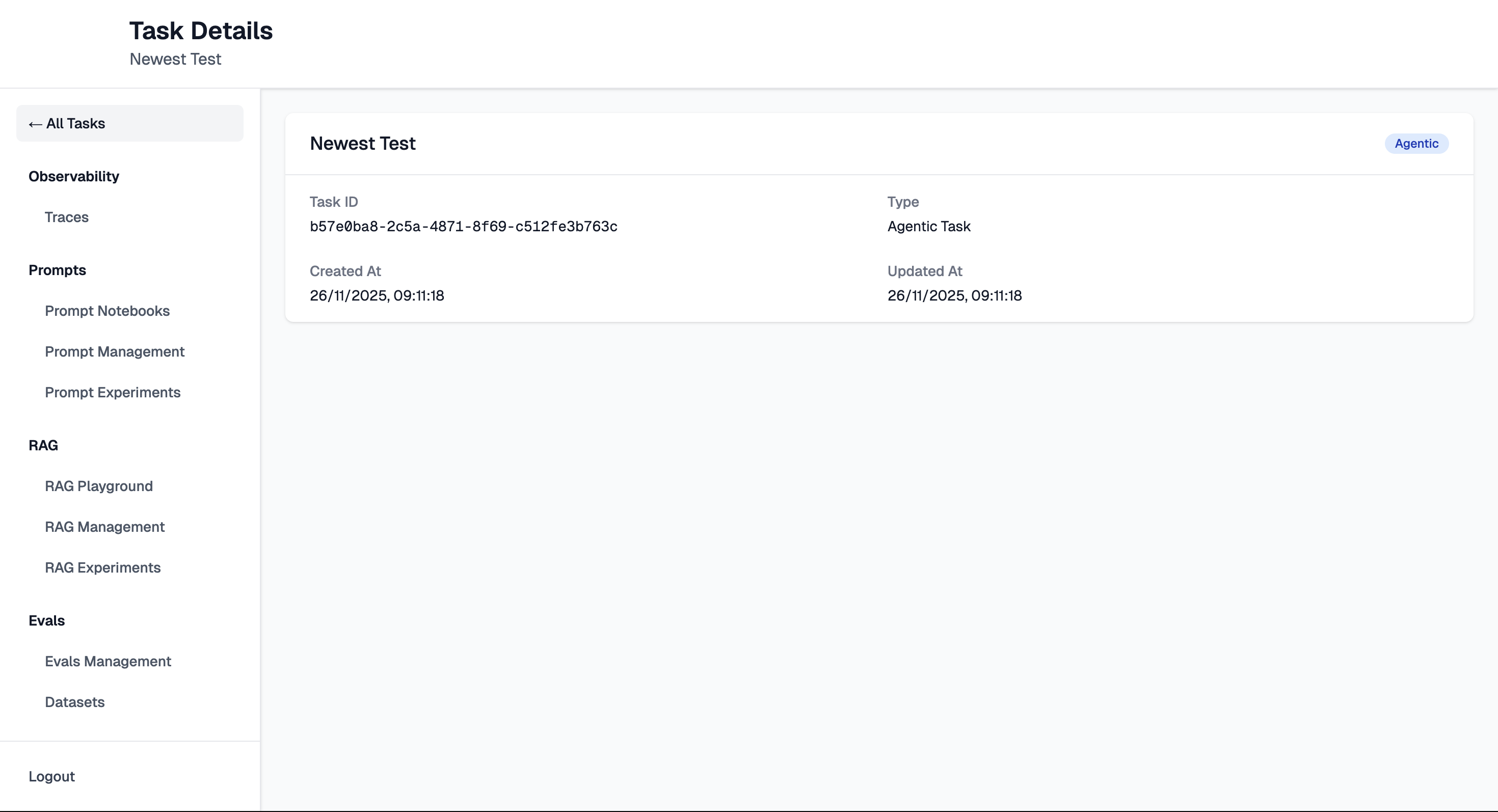Navigate to Prompt Management
This screenshot has width=1498, height=812.
[x=115, y=351]
